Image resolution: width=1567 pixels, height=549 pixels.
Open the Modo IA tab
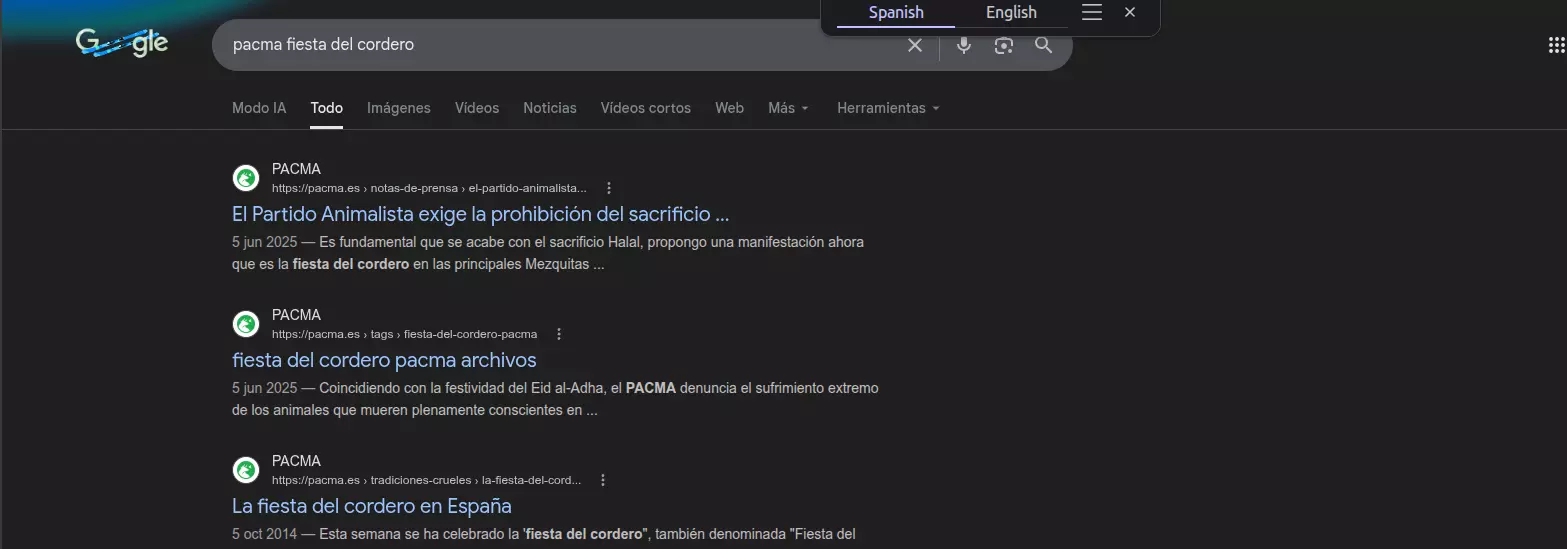pyautogui.click(x=259, y=108)
